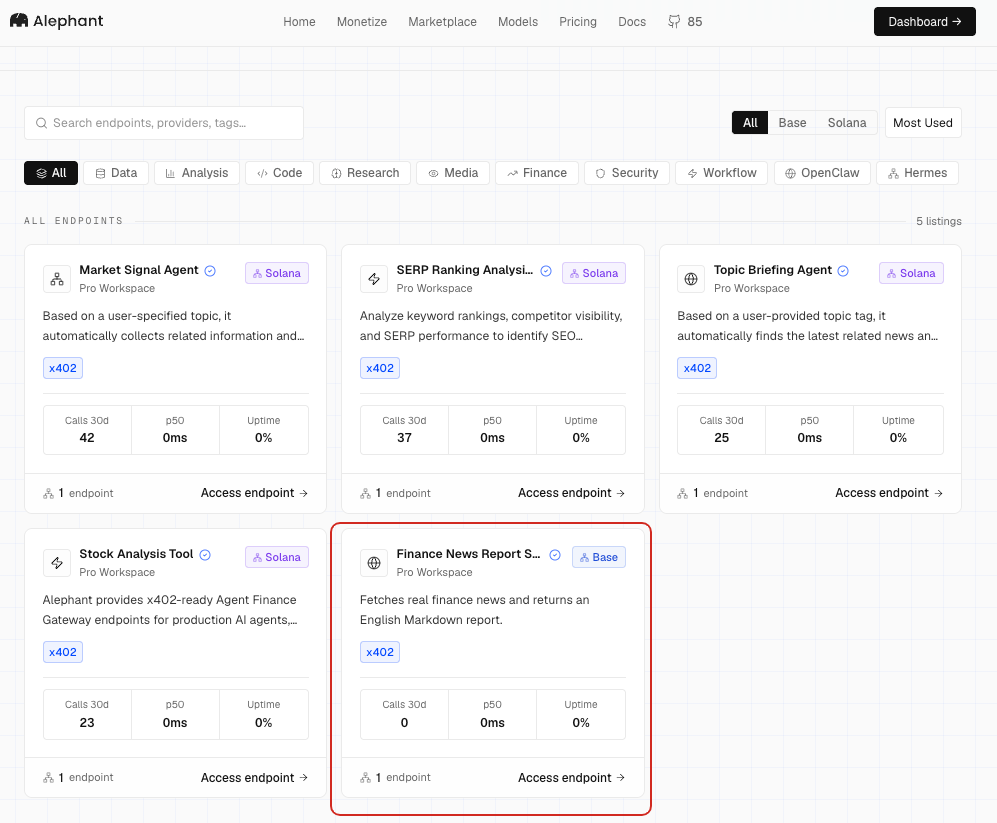Click the Solana badge on Stock Analysis Tool
Image resolution: width=997 pixels, height=823 pixels.
click(x=277, y=557)
